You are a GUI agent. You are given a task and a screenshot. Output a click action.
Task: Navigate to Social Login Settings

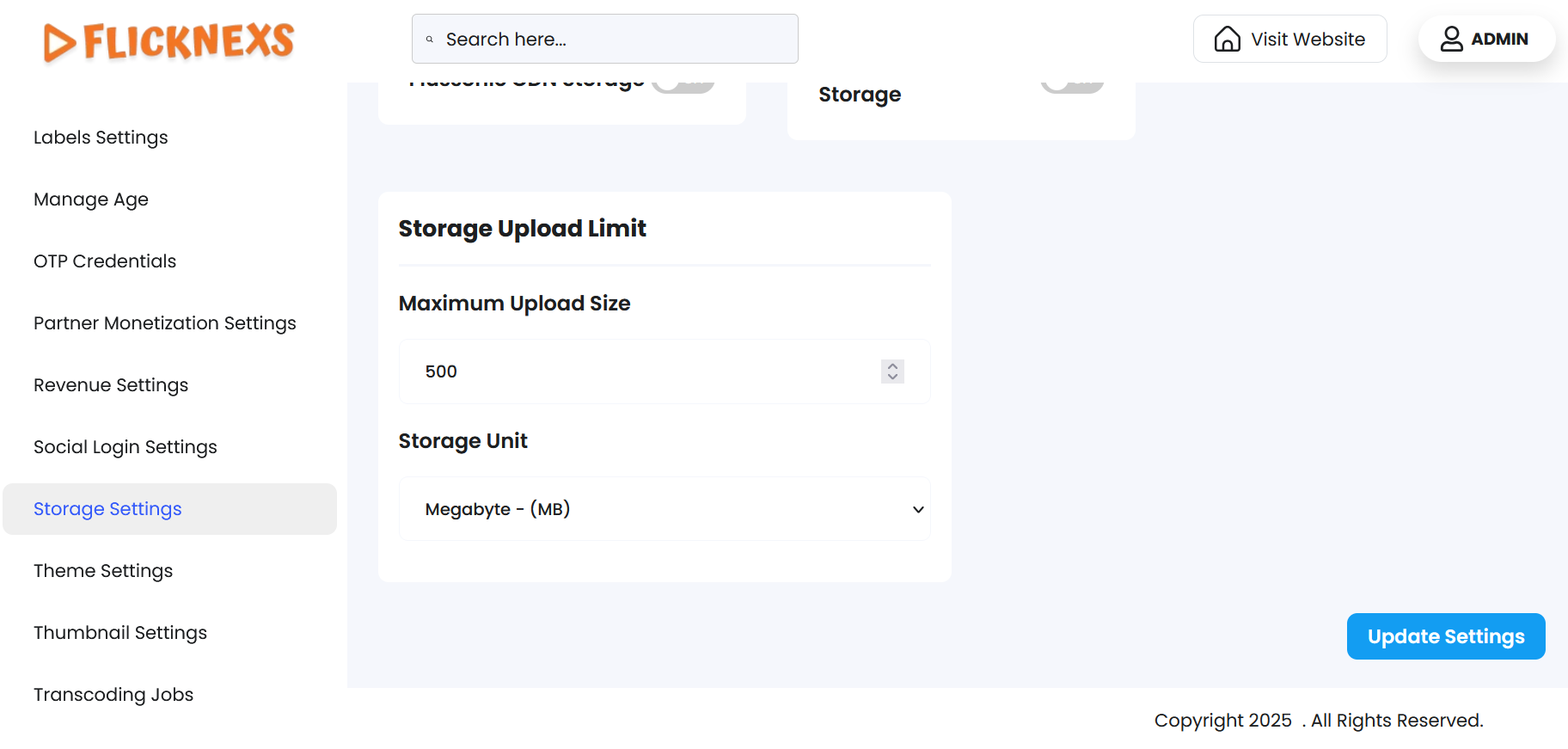tap(126, 447)
